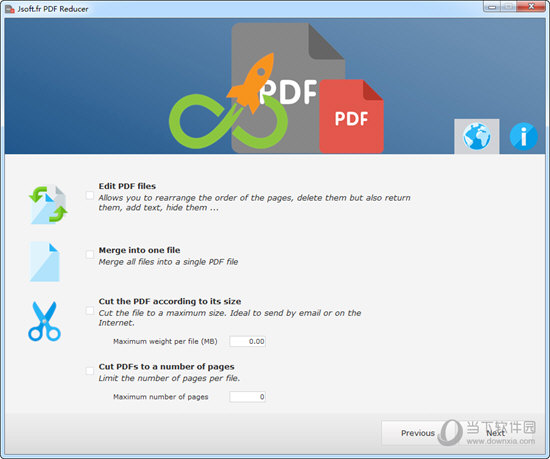550x459 pixels.
Task: Click the Edit PDF files rotate-pages icon
Action: tap(48, 204)
